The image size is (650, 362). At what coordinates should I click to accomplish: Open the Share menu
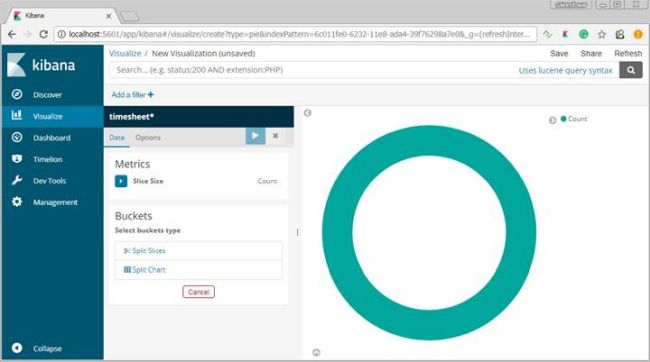coord(591,53)
